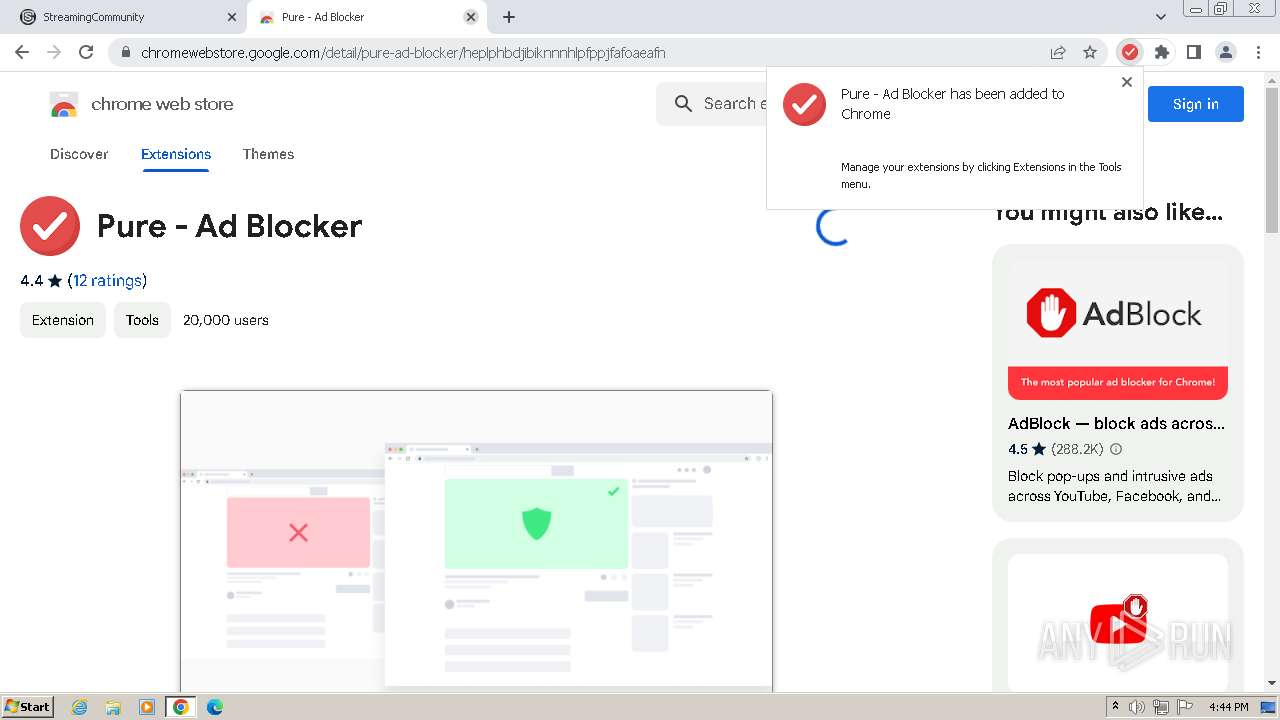Open the Discover section
This screenshot has height=720, width=1280.
pyautogui.click(x=79, y=154)
